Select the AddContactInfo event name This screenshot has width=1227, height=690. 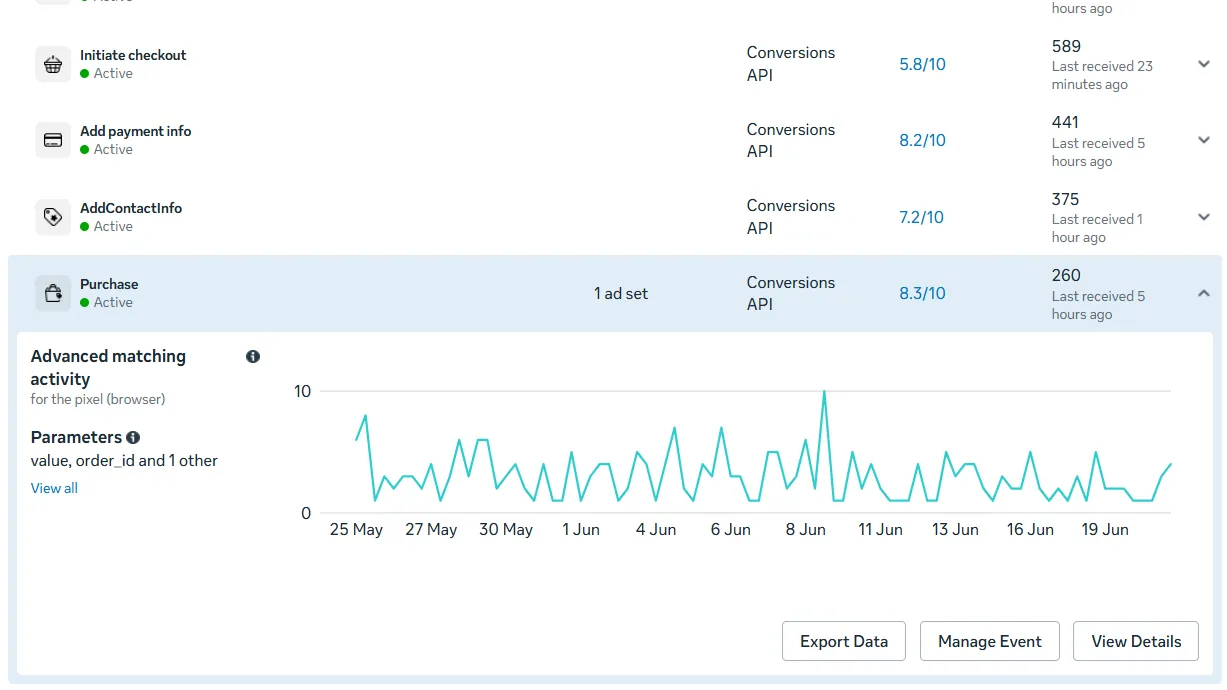131,208
